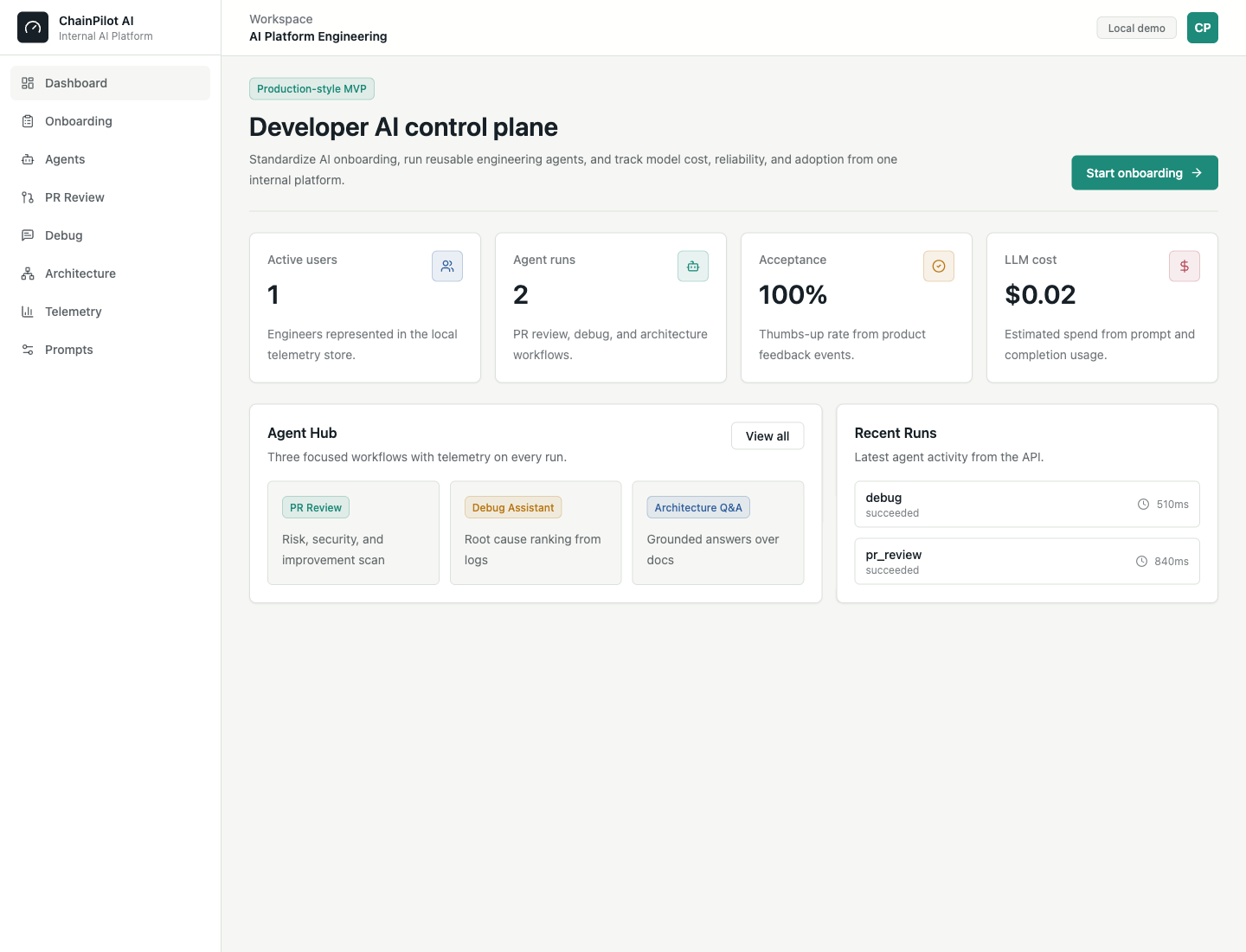
Task: Click the Onboarding clipboard icon
Action: [x=28, y=121]
